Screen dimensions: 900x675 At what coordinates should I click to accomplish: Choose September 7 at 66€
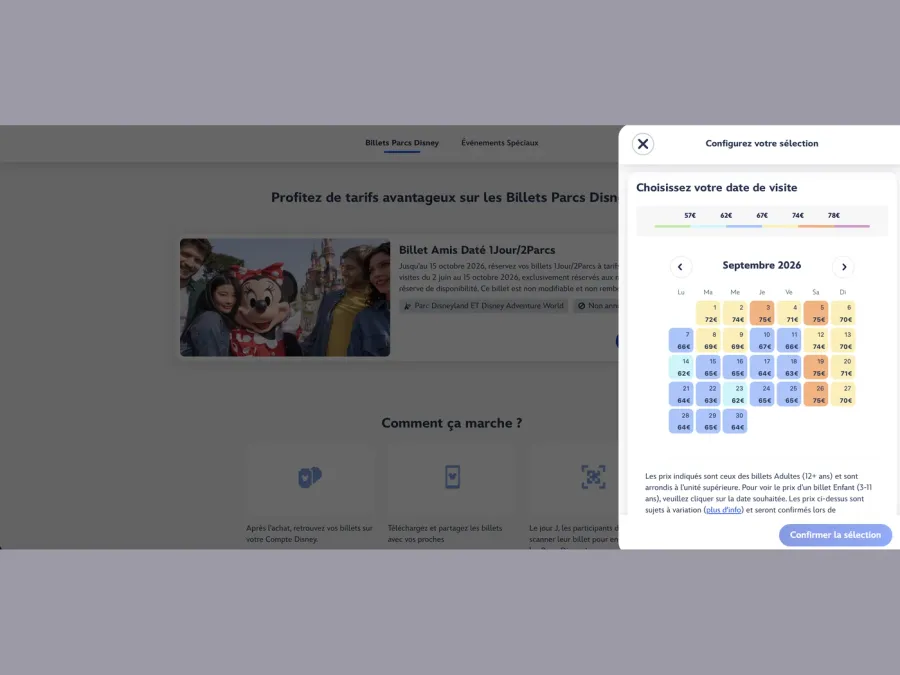(681, 340)
